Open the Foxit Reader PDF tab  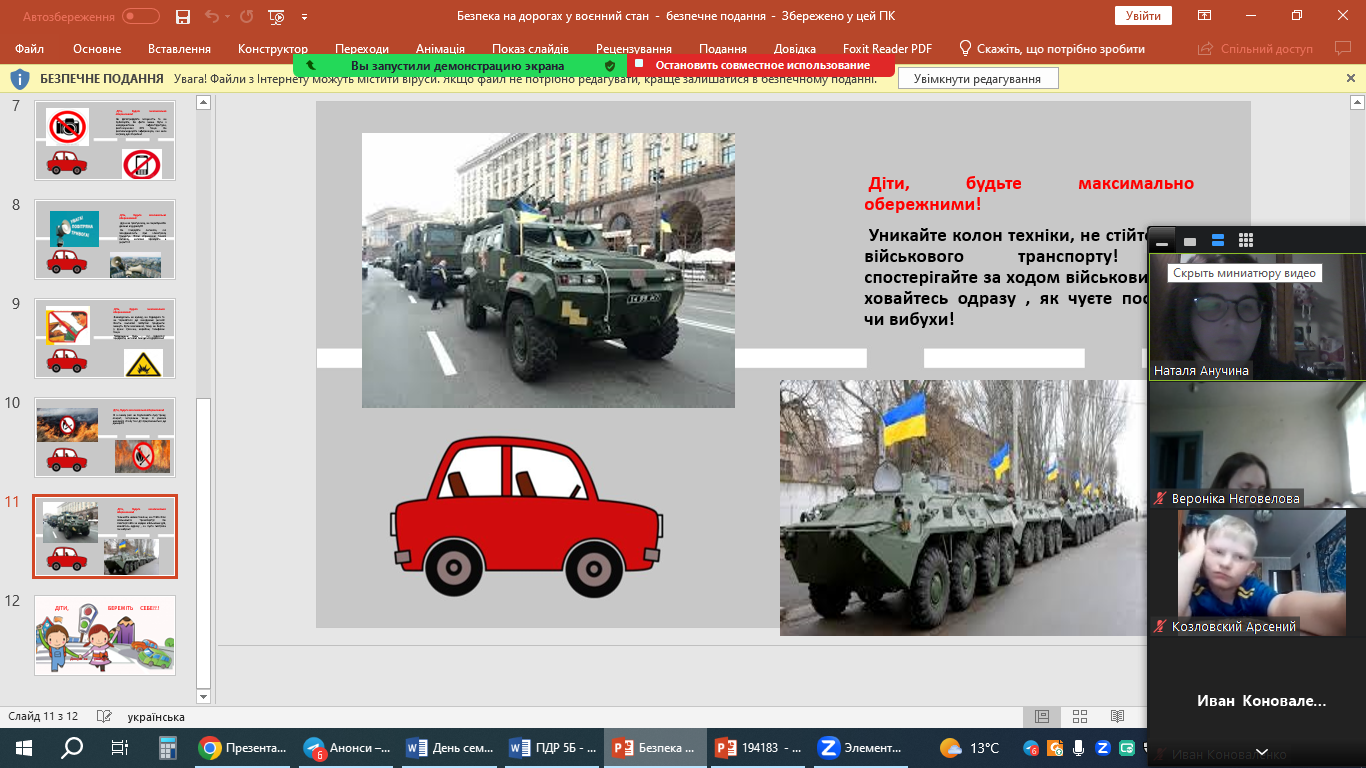click(x=885, y=48)
